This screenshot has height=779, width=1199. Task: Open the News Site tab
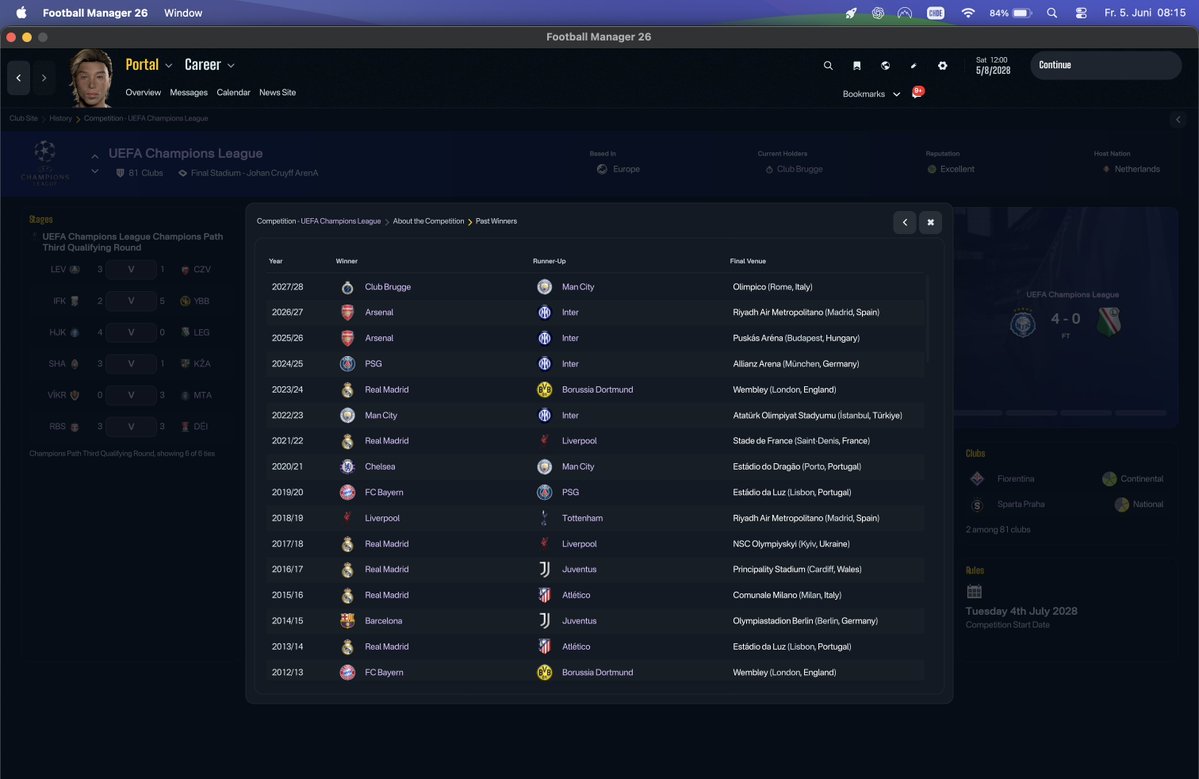click(278, 93)
